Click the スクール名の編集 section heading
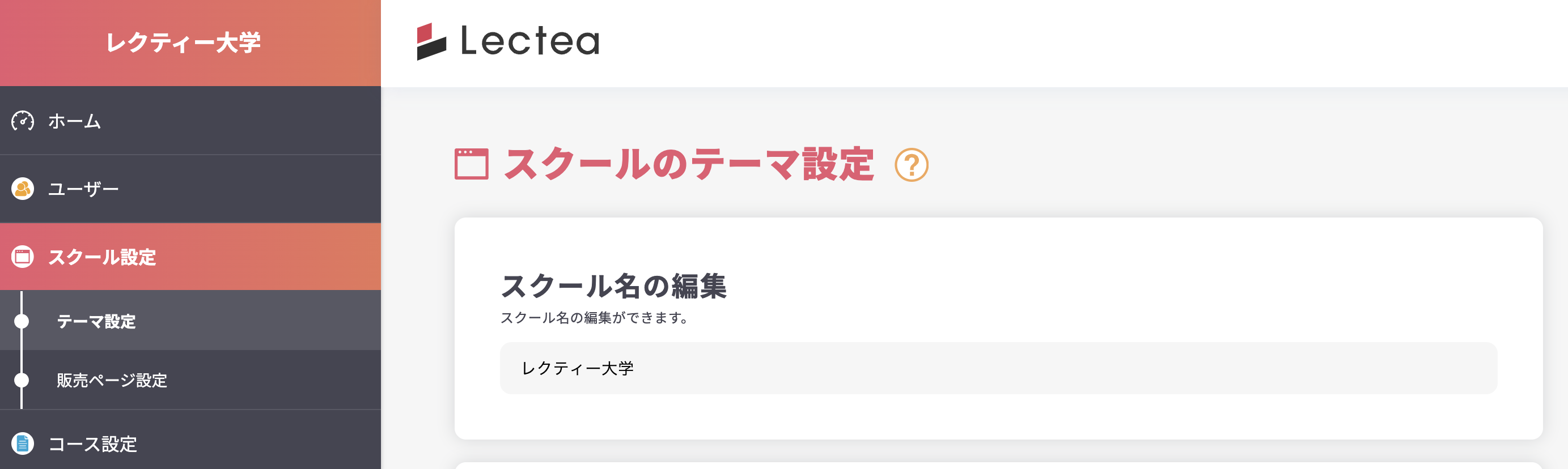The height and width of the screenshot is (469, 1568). point(613,286)
